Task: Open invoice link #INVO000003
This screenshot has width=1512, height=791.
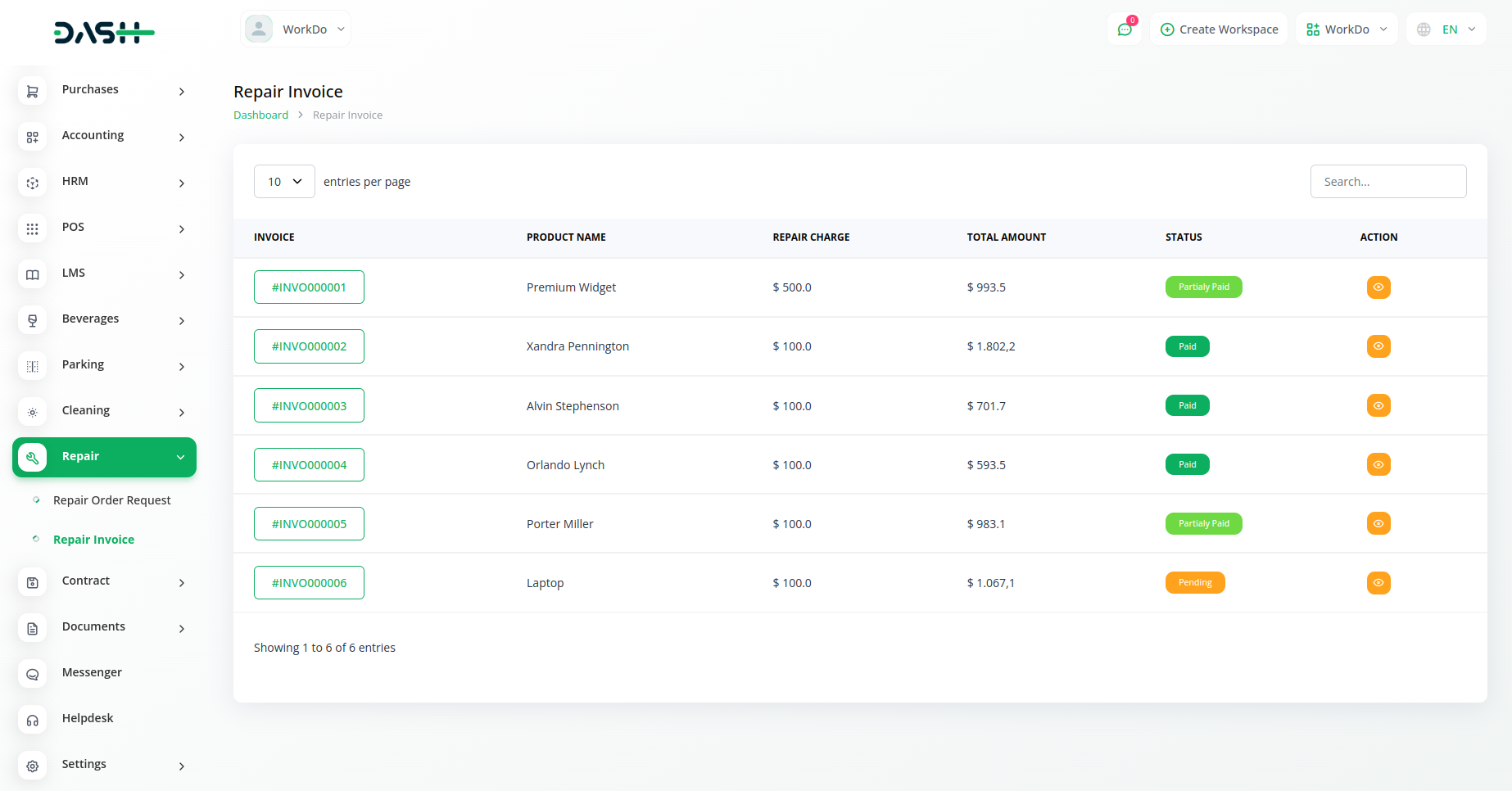Action: point(309,406)
